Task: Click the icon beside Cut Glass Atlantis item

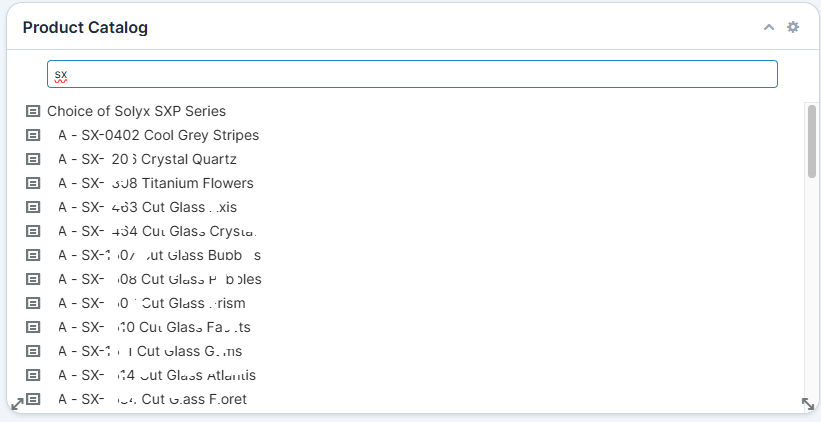Action: [x=32, y=375]
